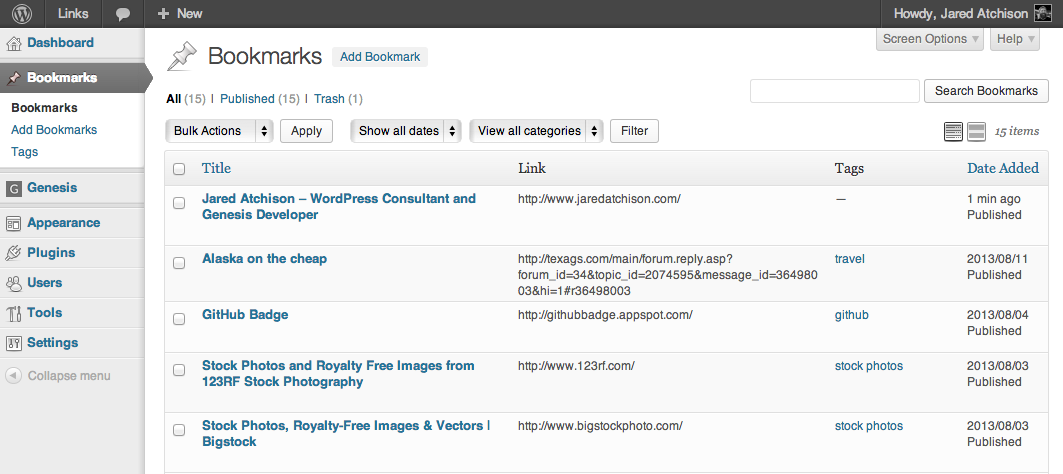Open the New content menu

tap(180, 14)
